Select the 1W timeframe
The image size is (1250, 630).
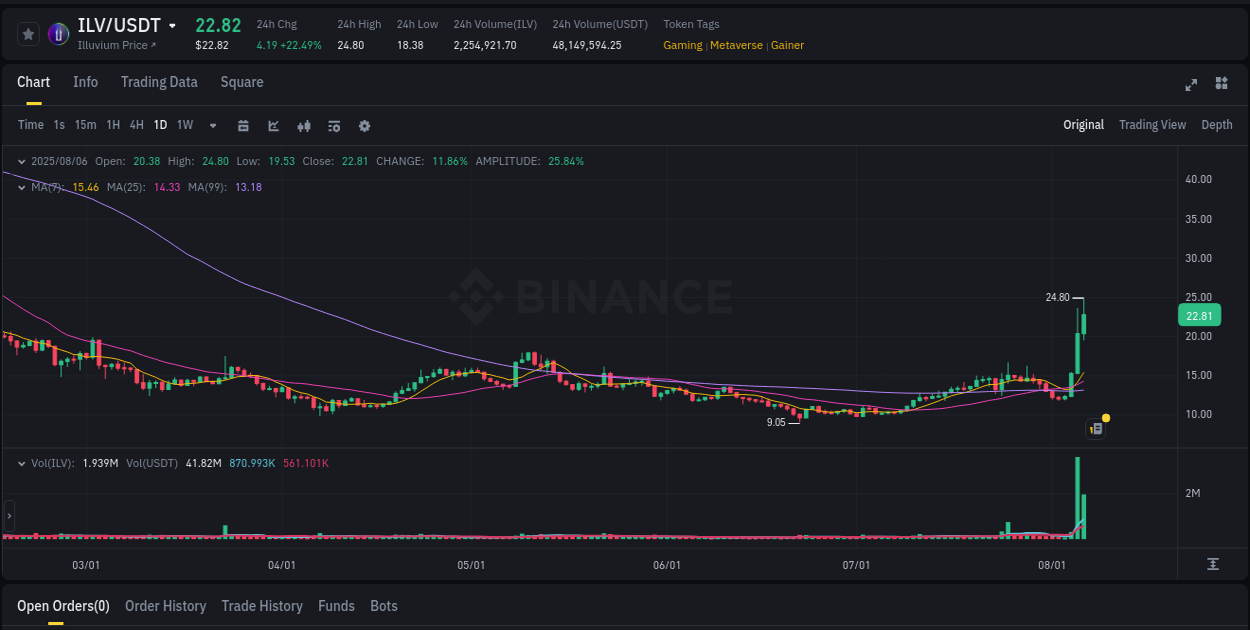click(185, 126)
